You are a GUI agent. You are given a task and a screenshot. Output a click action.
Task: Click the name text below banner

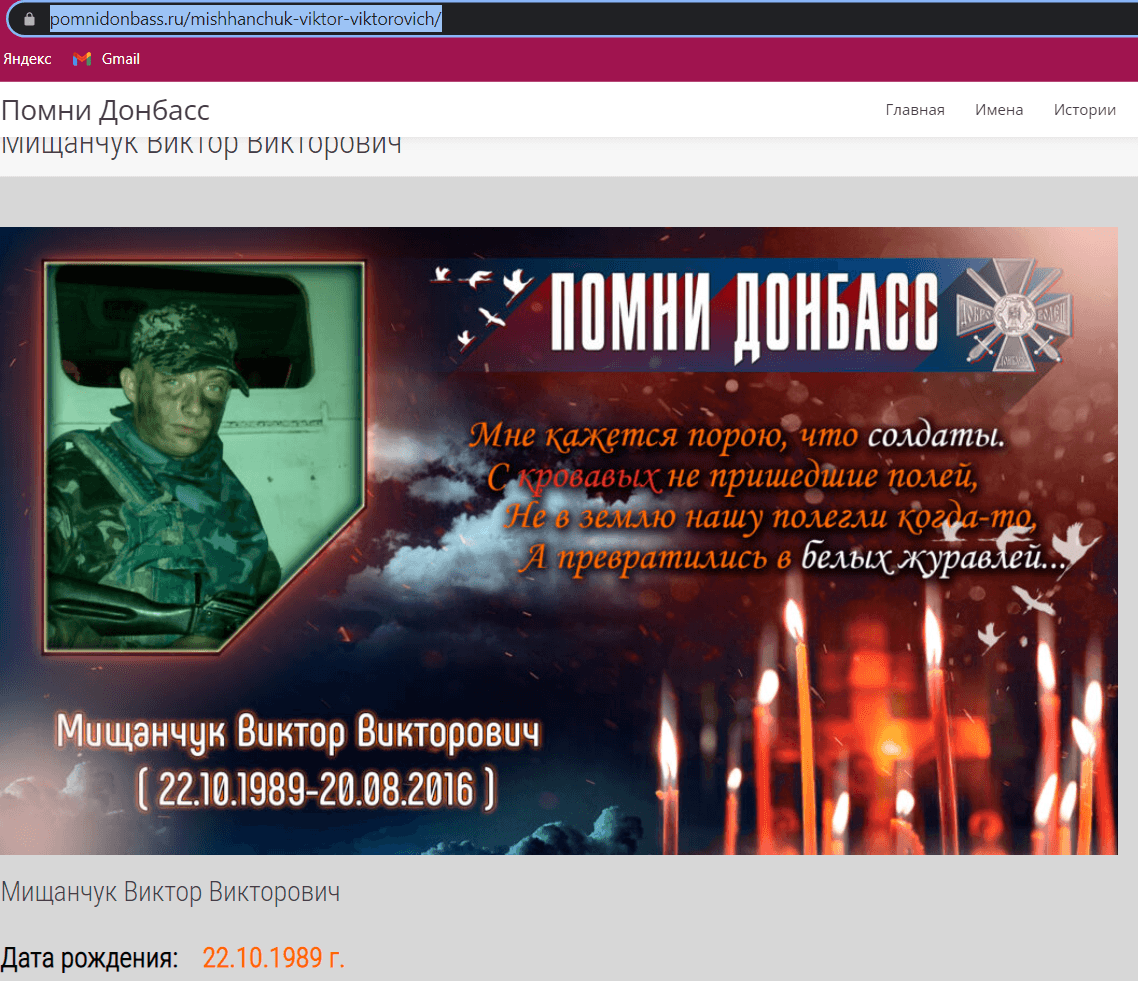[171, 892]
